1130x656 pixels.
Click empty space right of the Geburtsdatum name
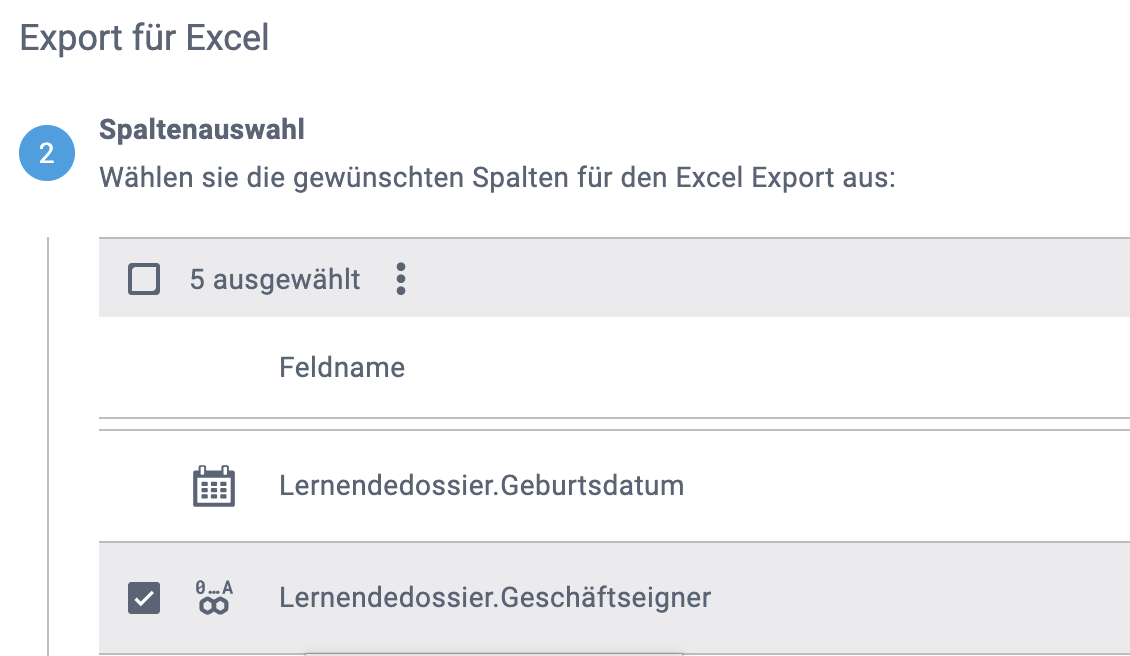click(x=900, y=487)
